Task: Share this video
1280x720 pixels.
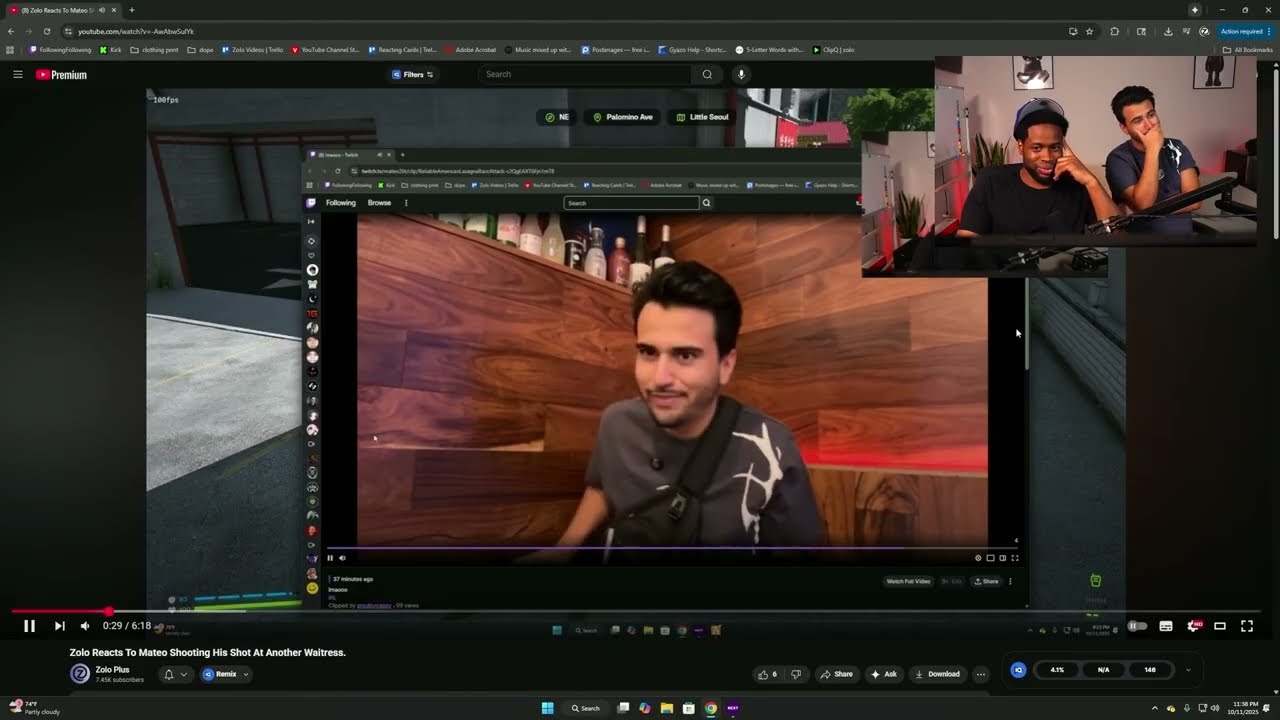Action: [836, 674]
